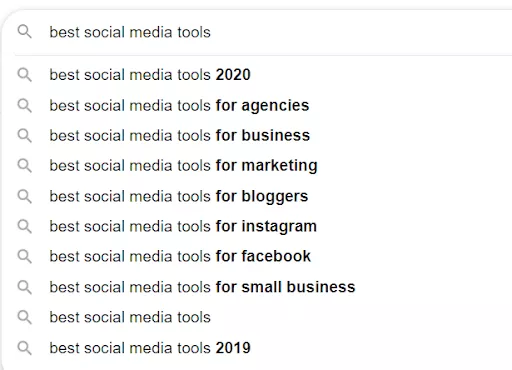The height and width of the screenshot is (370, 512).
Task: Click the magnifier icon beside 'for bloggers'
Action: click(25, 196)
